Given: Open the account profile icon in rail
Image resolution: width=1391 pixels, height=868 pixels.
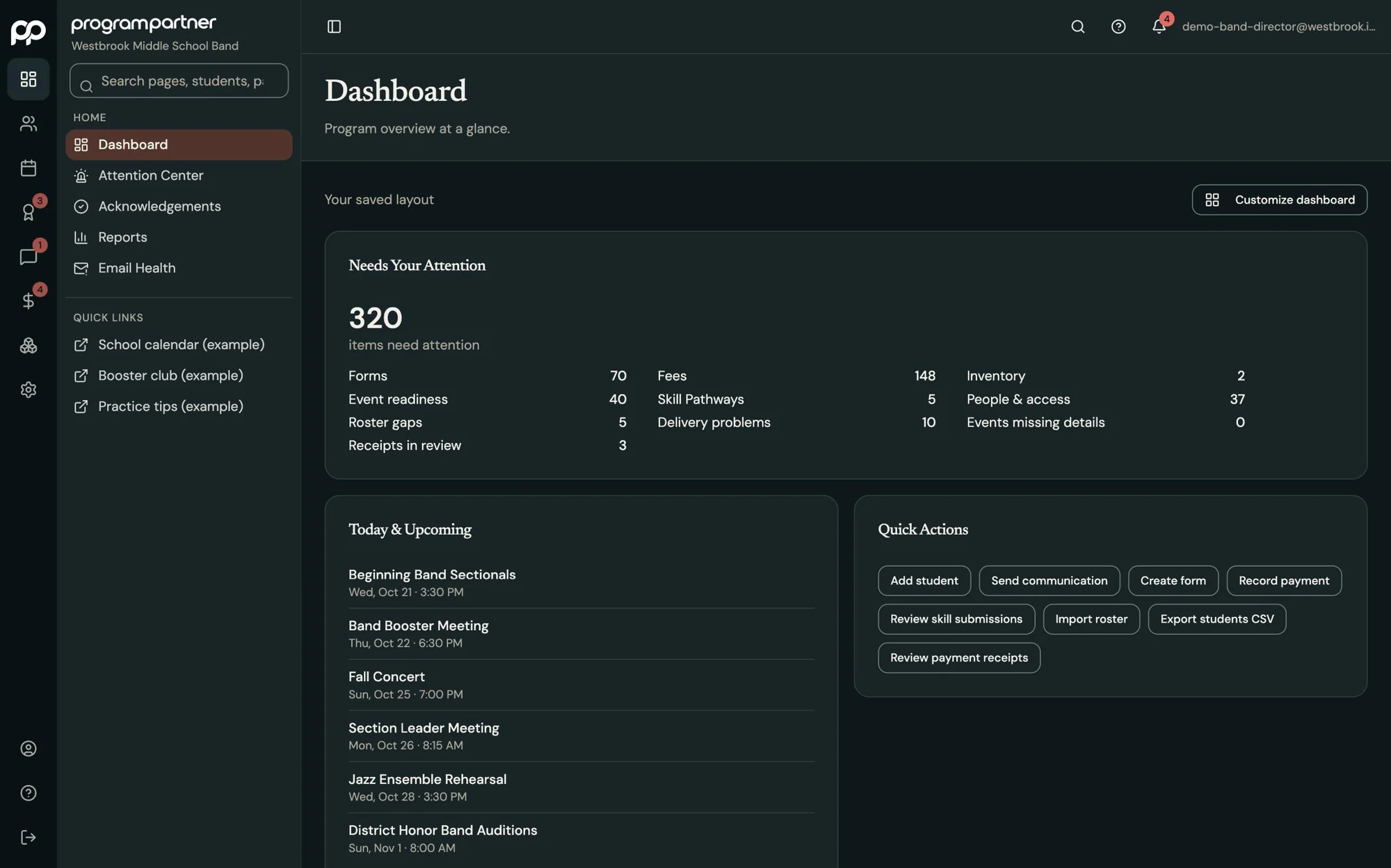Looking at the screenshot, I should pyautogui.click(x=28, y=748).
